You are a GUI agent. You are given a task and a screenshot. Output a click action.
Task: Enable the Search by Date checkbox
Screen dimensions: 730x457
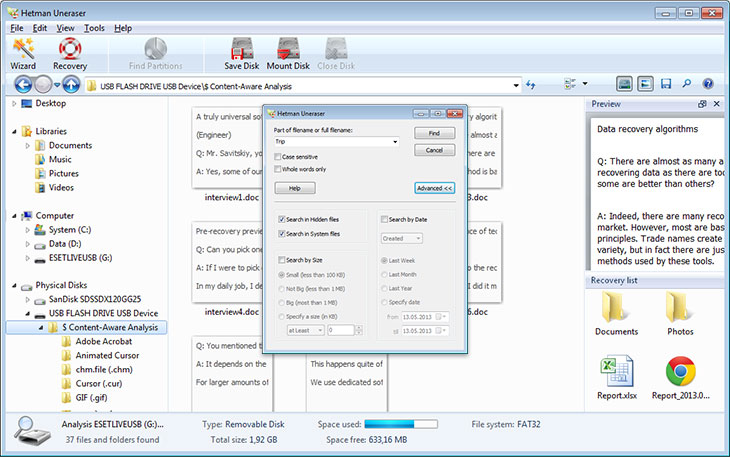384,219
